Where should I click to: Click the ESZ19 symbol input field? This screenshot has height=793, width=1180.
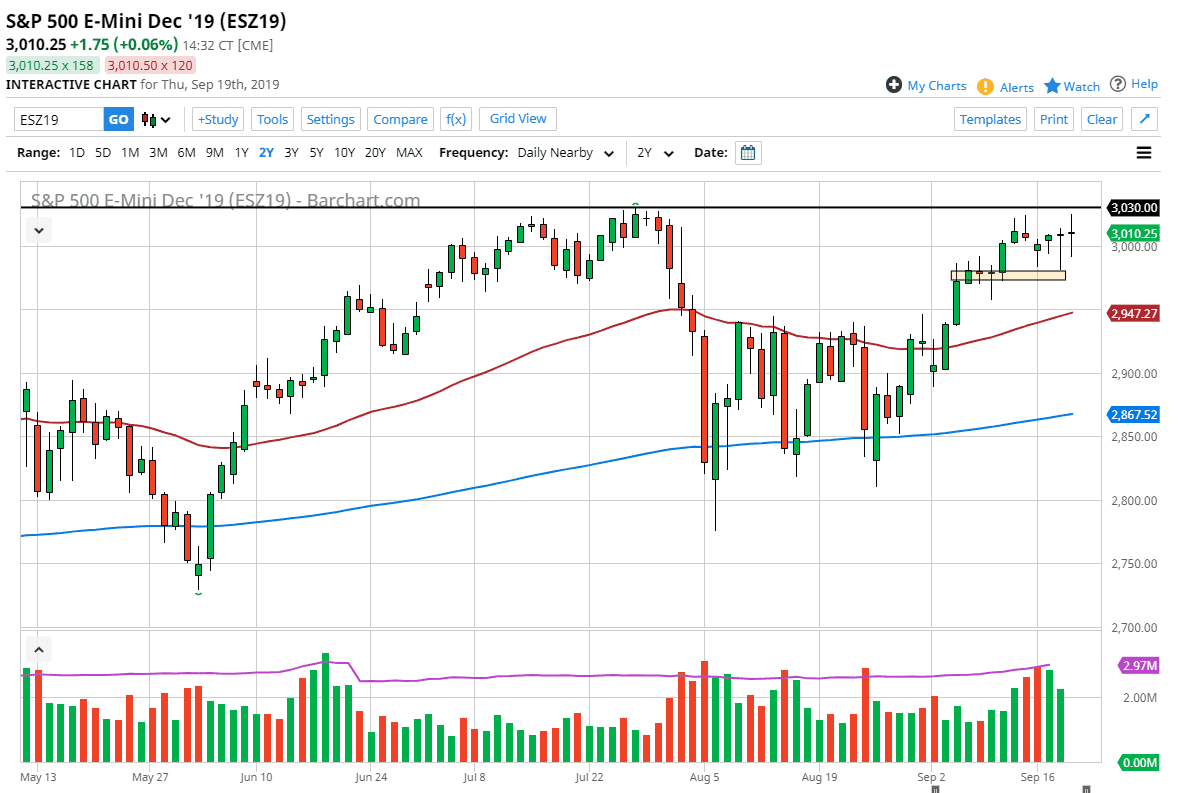pyautogui.click(x=59, y=120)
